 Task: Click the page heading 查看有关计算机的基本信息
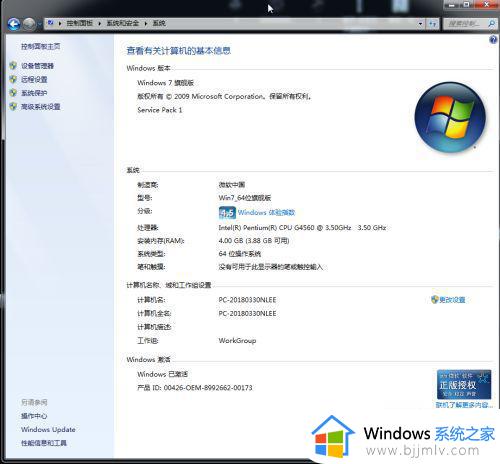(x=179, y=51)
